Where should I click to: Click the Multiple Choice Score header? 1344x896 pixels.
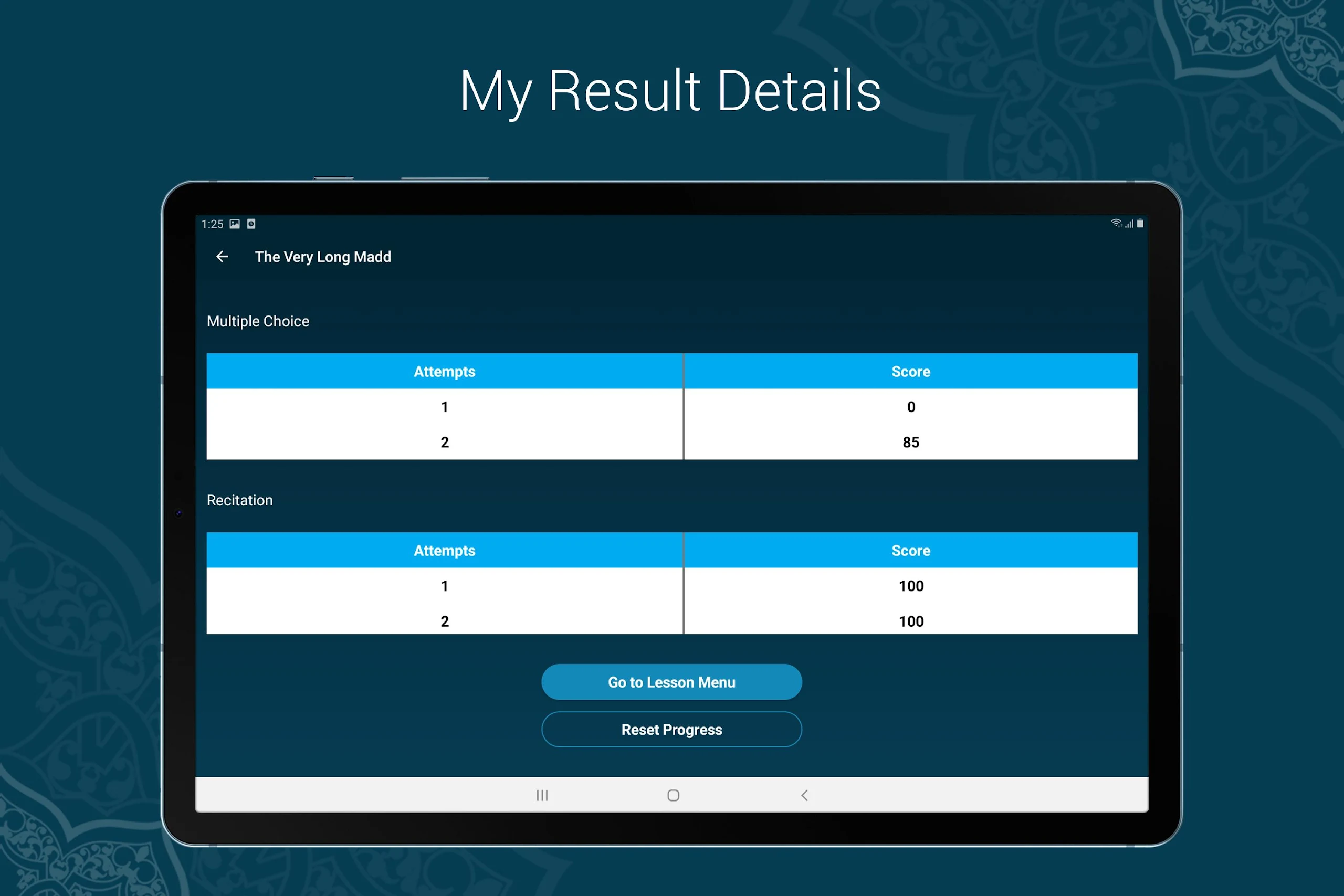point(910,372)
